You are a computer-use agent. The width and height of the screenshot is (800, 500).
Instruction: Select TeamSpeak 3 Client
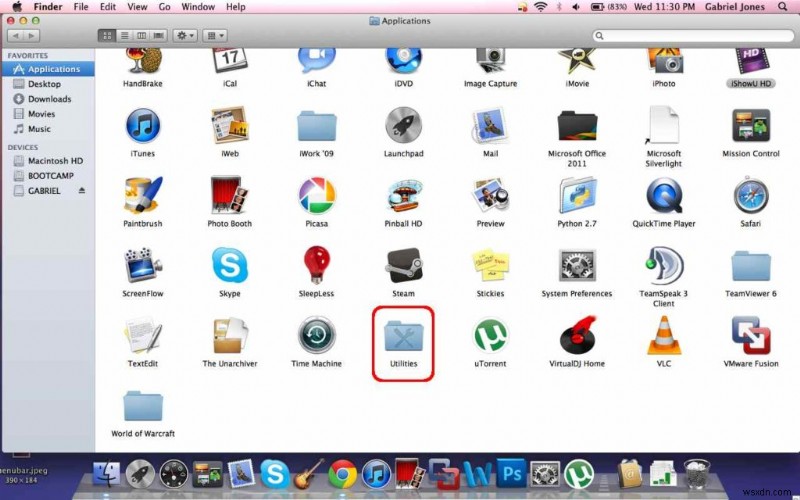[663, 265]
